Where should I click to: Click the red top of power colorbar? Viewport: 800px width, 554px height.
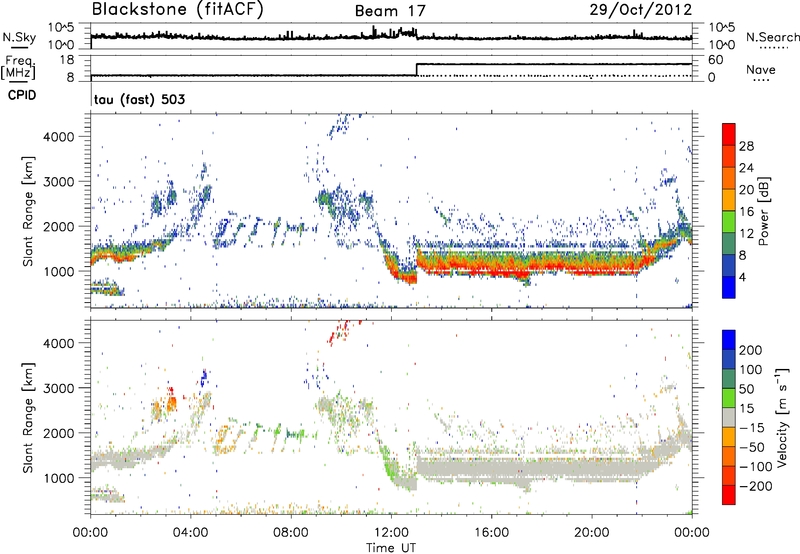click(729, 134)
